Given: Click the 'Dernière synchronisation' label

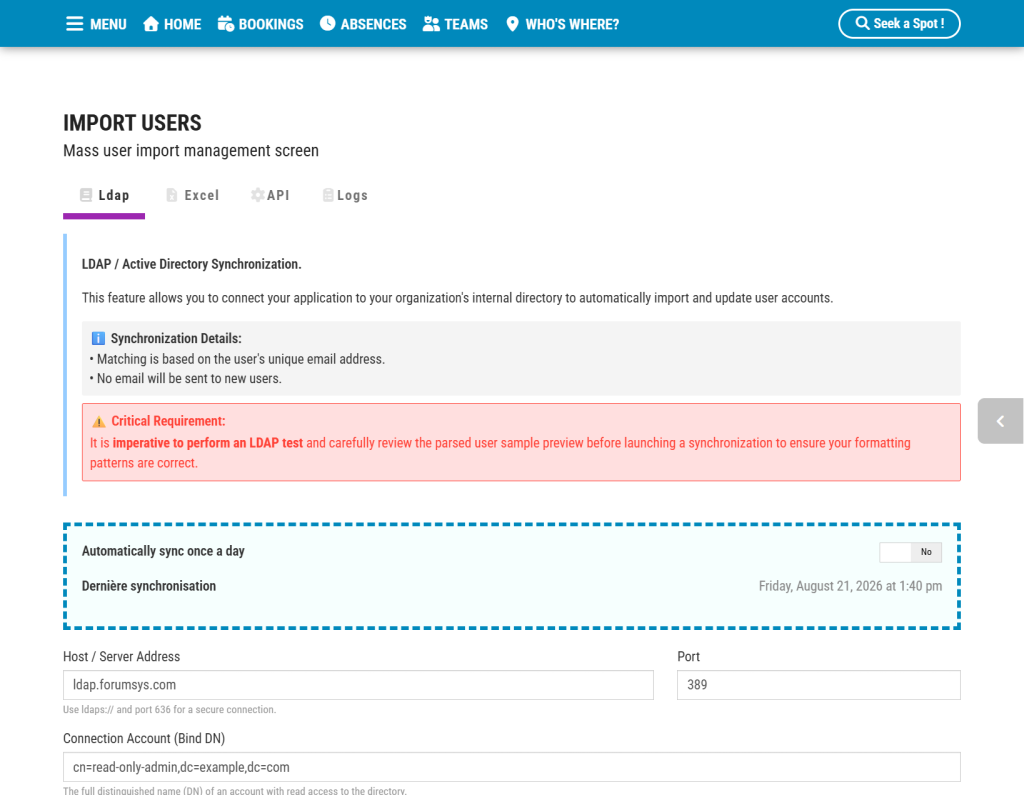Looking at the screenshot, I should tap(149, 586).
